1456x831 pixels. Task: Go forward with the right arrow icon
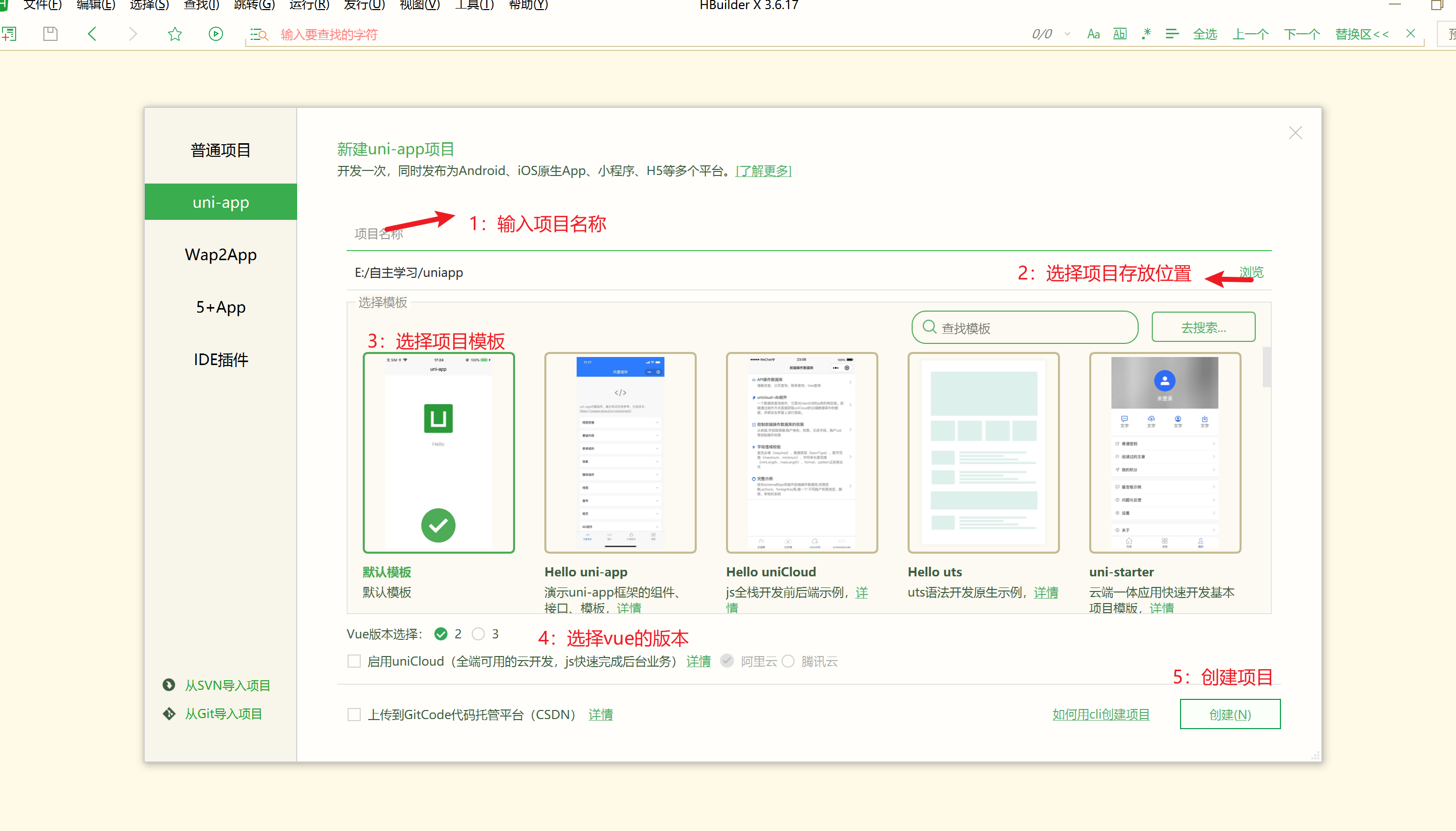click(x=133, y=34)
